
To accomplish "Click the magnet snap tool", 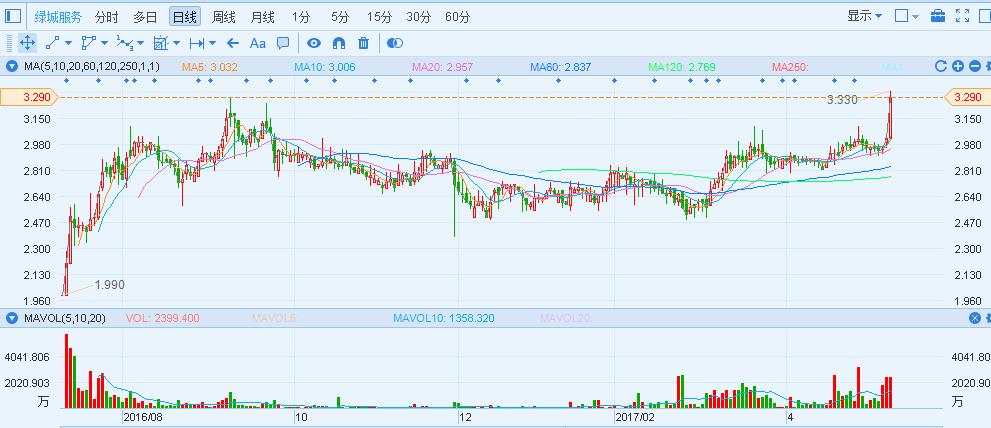I will 338,43.
